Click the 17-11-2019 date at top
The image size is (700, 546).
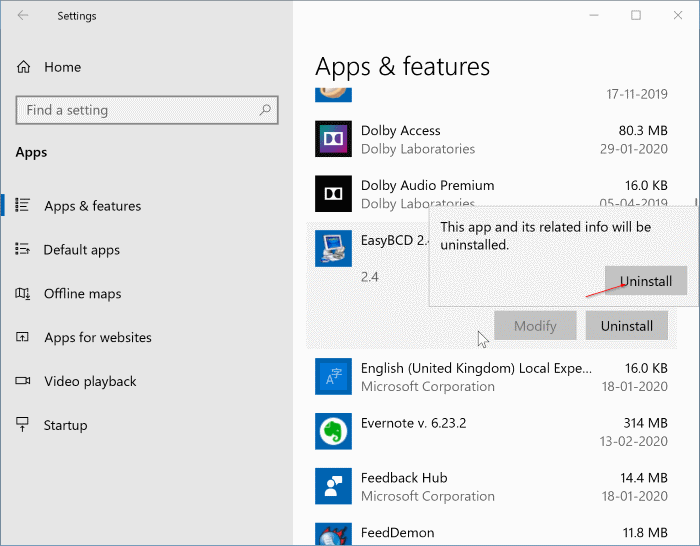pos(637,94)
